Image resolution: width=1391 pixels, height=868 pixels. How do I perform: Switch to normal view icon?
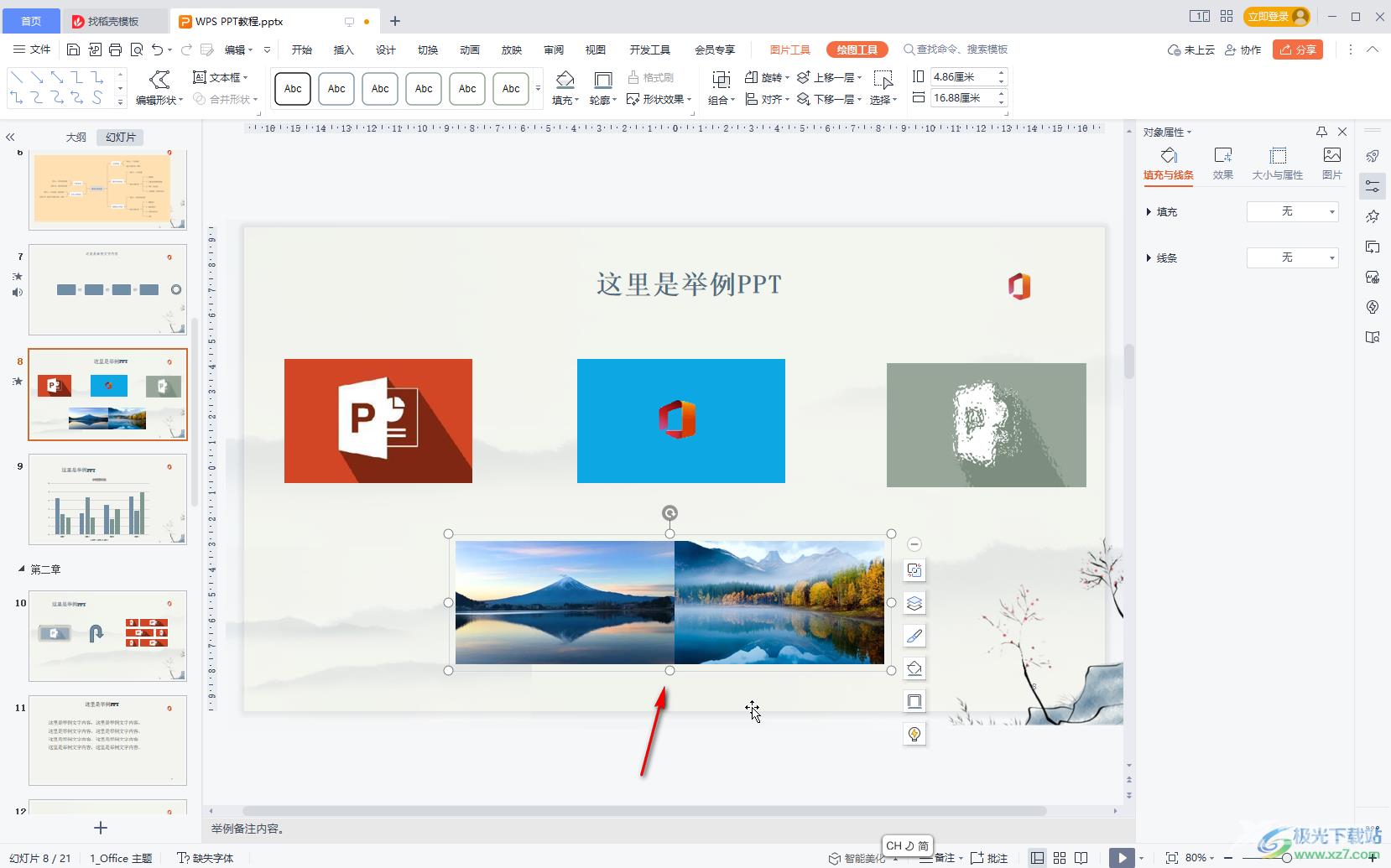click(x=1038, y=858)
